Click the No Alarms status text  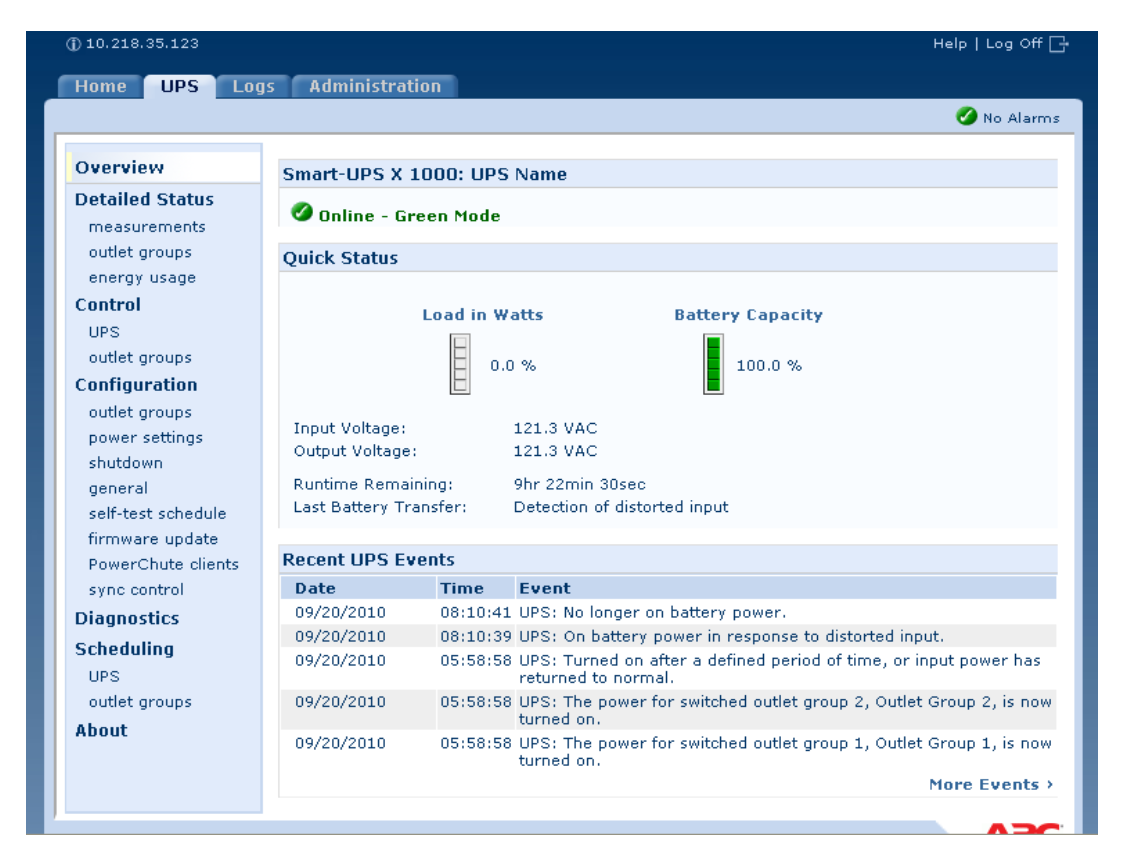click(x=1021, y=118)
